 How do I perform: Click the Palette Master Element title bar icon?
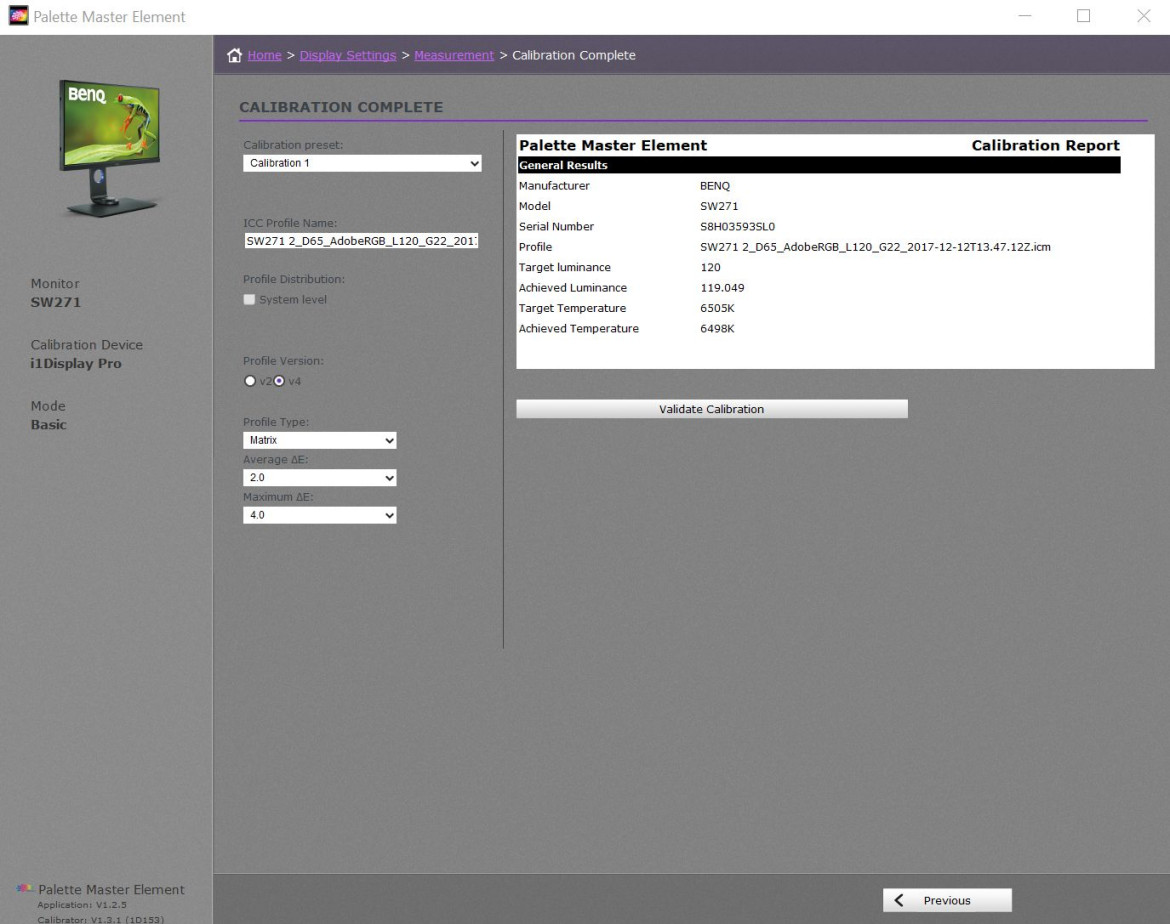point(18,16)
